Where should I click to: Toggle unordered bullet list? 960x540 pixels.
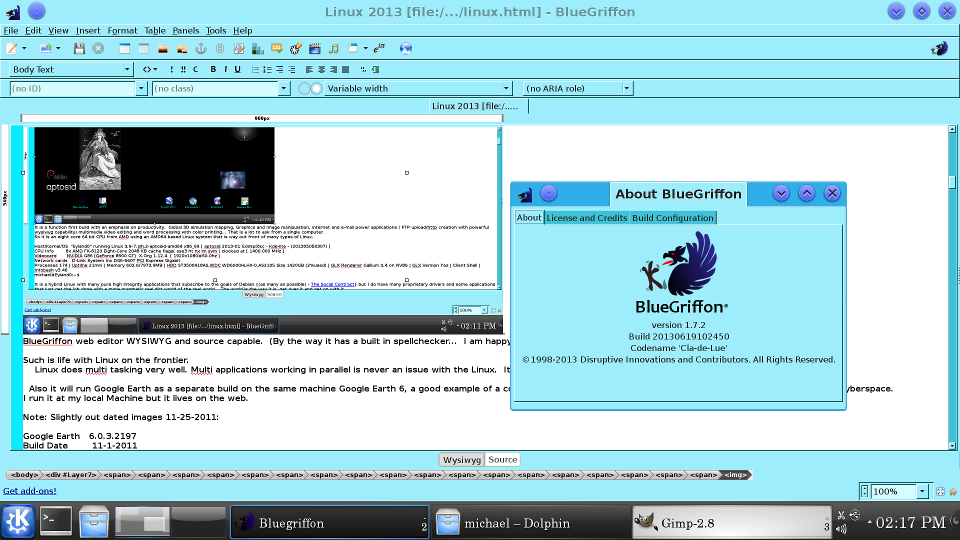pyautogui.click(x=255, y=70)
